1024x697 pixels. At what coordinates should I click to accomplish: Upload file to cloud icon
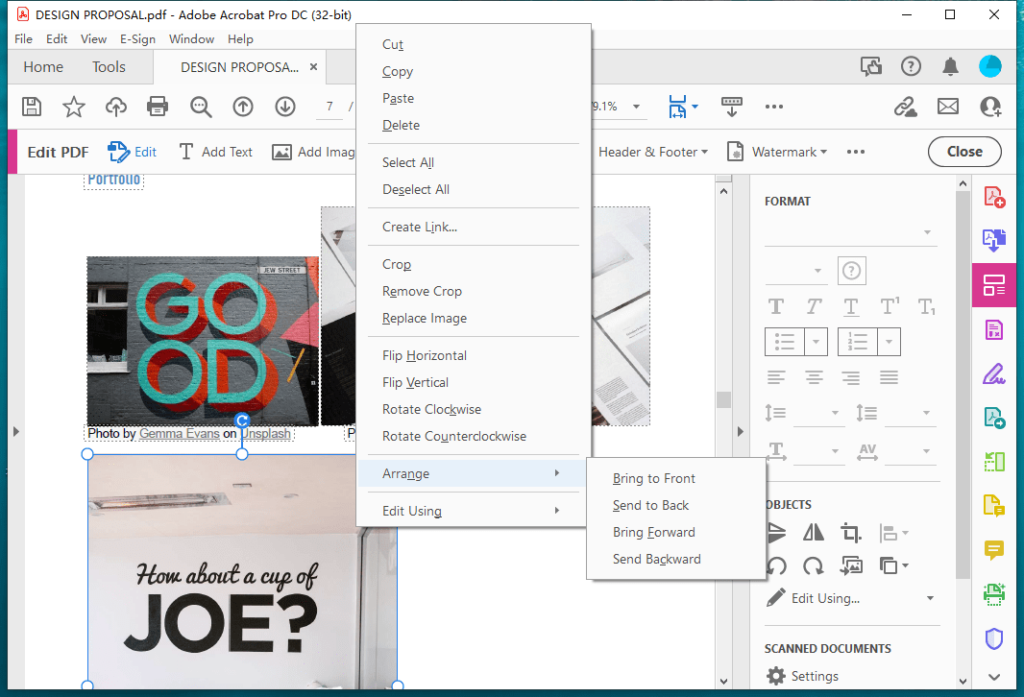[x=116, y=106]
